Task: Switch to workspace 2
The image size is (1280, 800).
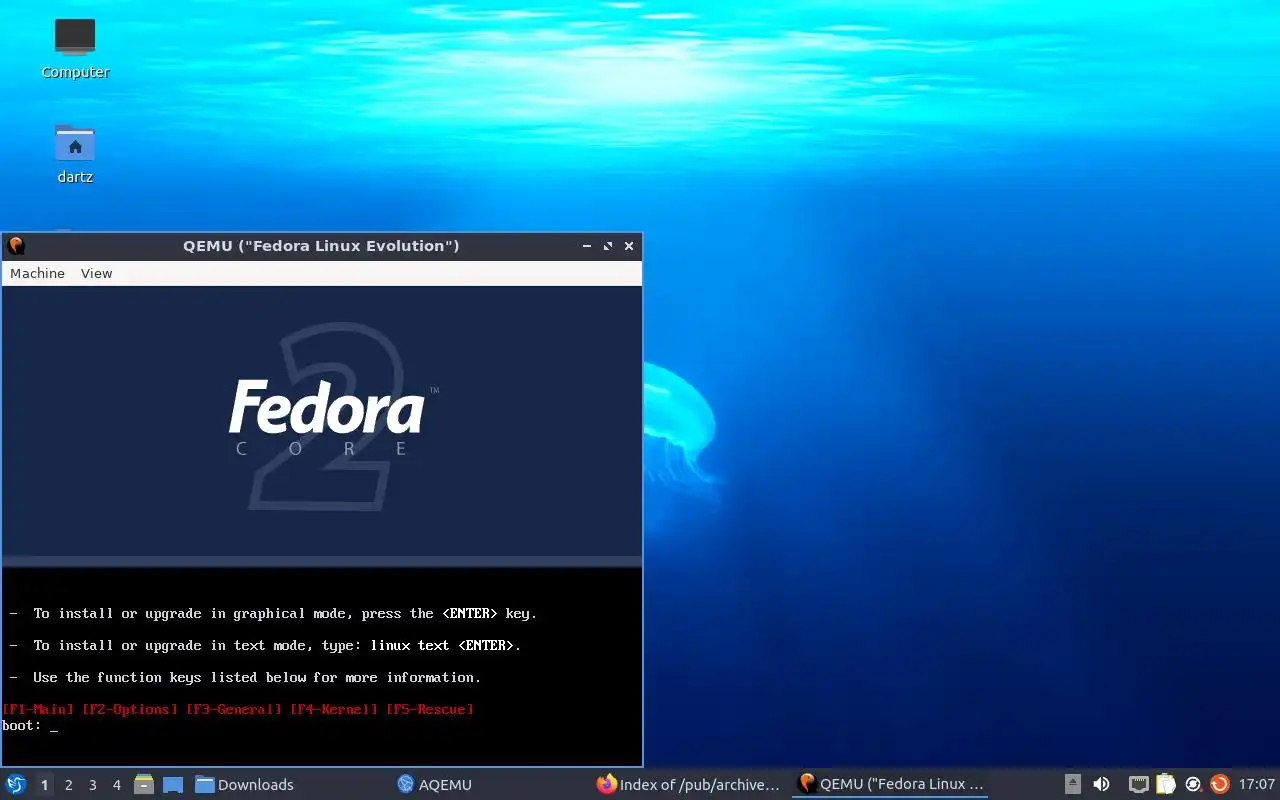Action: click(68, 785)
